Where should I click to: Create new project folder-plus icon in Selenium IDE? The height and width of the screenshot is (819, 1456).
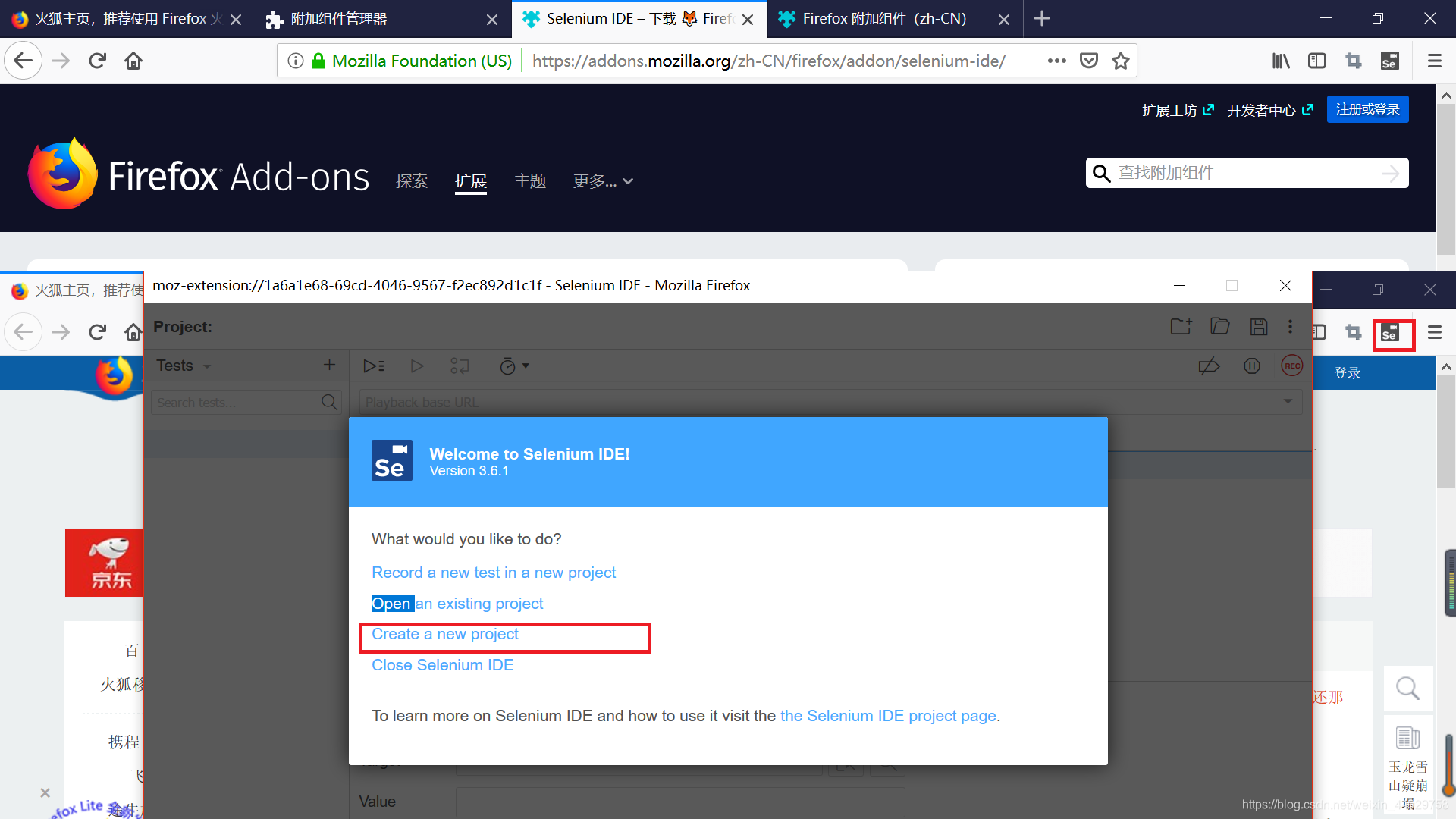click(x=1181, y=327)
